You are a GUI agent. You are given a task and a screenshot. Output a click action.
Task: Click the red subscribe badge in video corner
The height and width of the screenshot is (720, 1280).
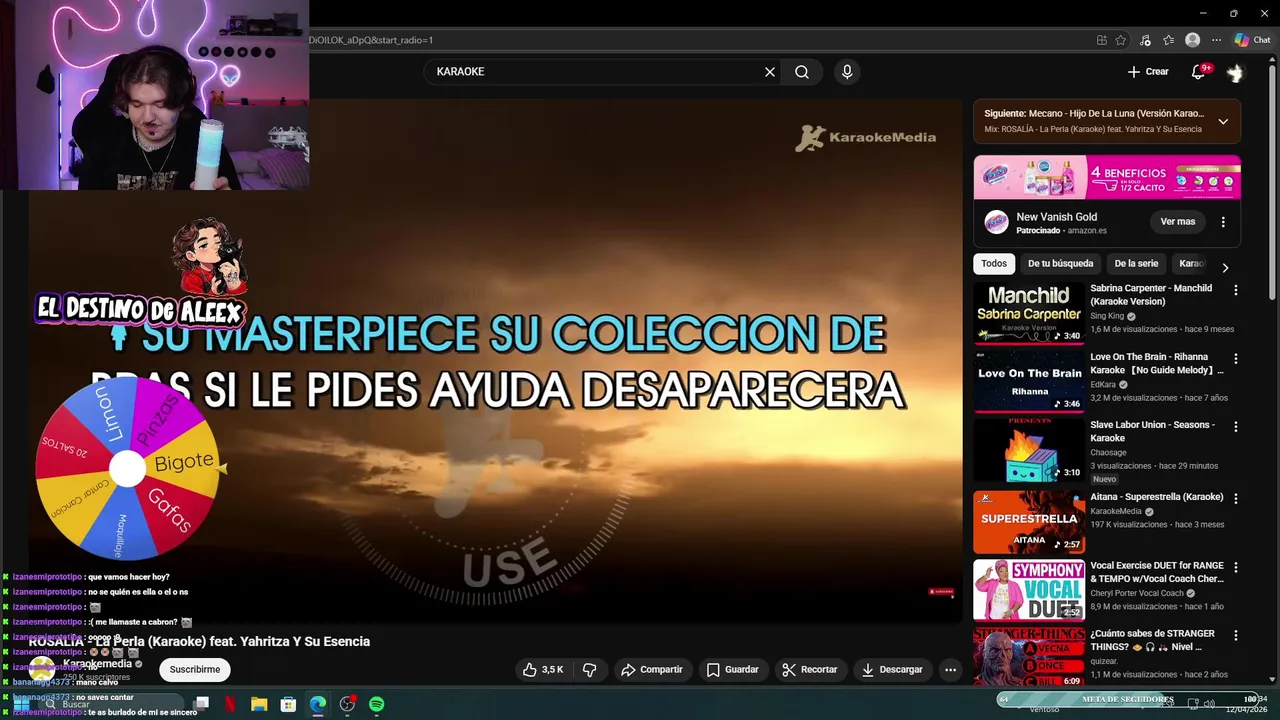tap(941, 591)
